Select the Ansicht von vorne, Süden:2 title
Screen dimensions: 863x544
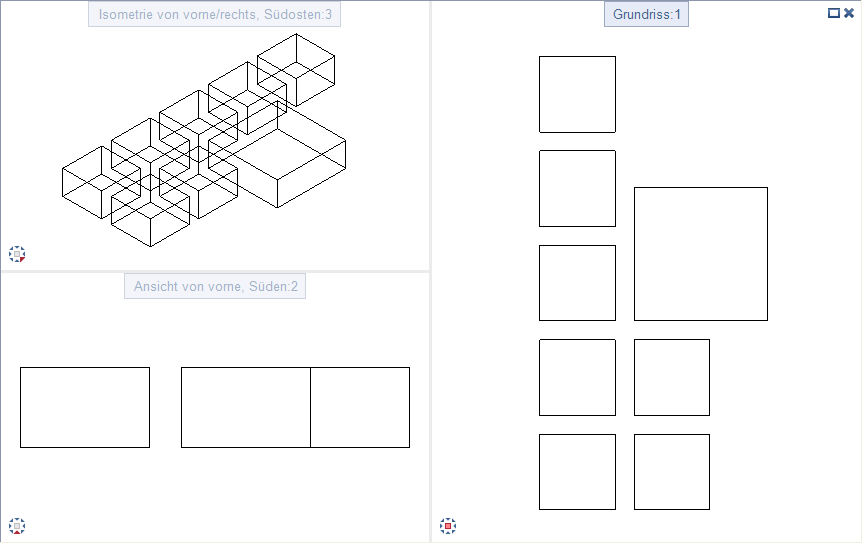coord(215,286)
